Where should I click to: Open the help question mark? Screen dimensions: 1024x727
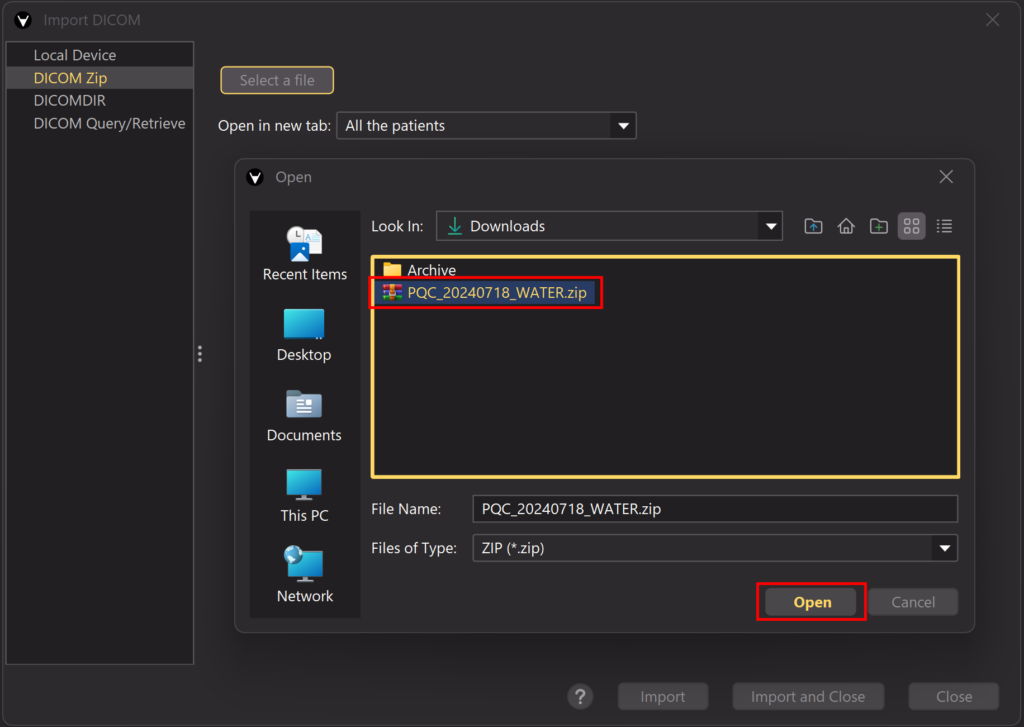click(580, 696)
